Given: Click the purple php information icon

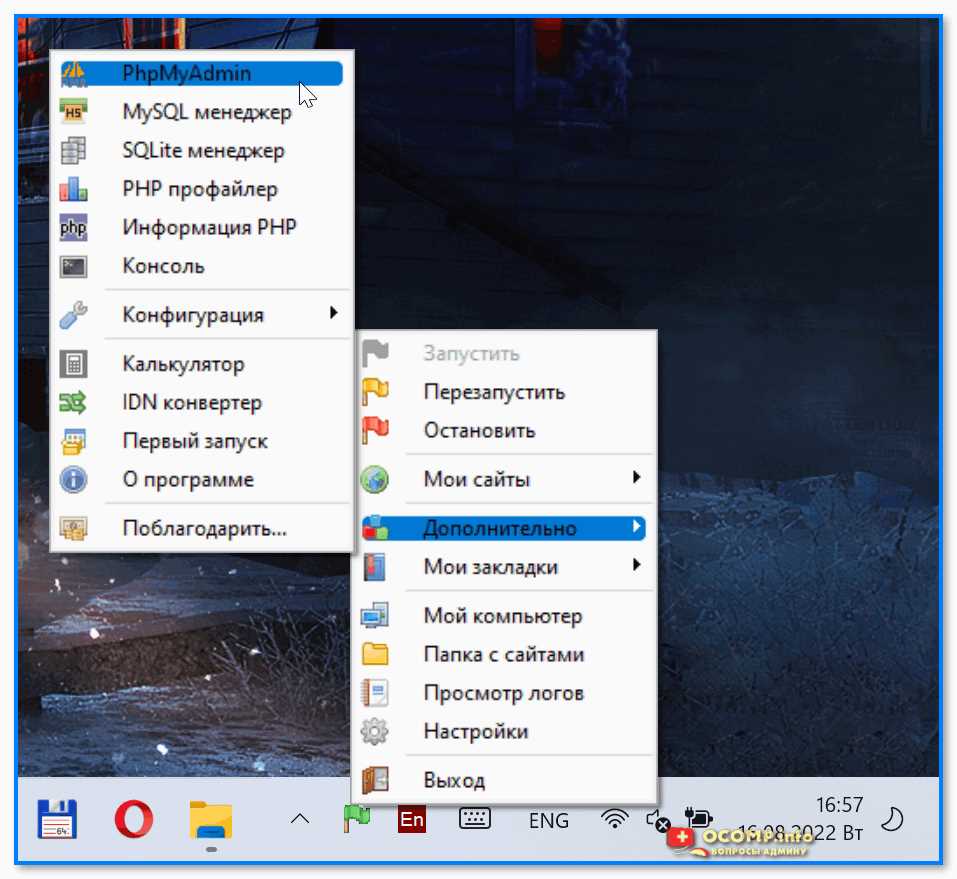Looking at the screenshot, I should pyautogui.click(x=73, y=228).
